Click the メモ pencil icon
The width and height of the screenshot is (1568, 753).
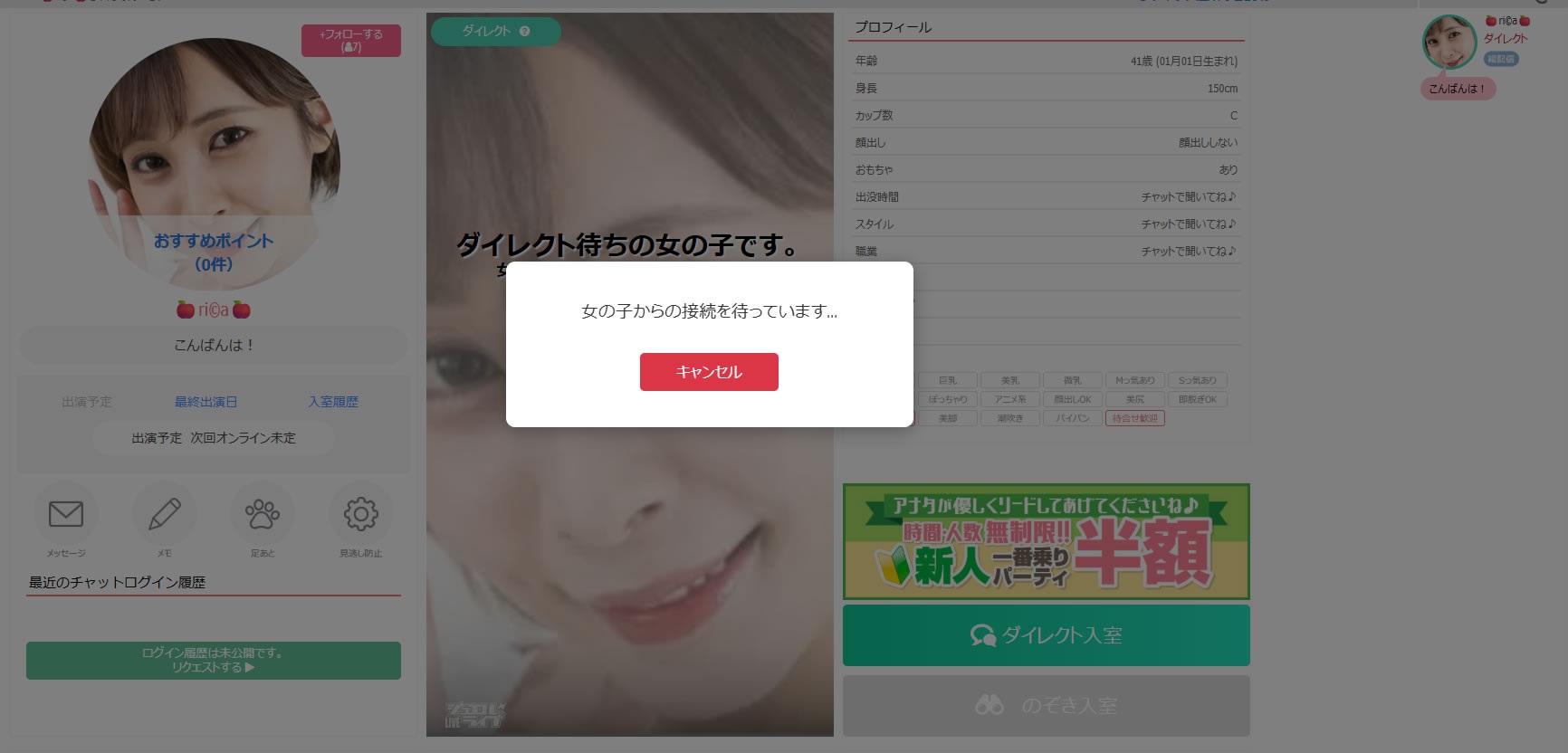point(164,514)
